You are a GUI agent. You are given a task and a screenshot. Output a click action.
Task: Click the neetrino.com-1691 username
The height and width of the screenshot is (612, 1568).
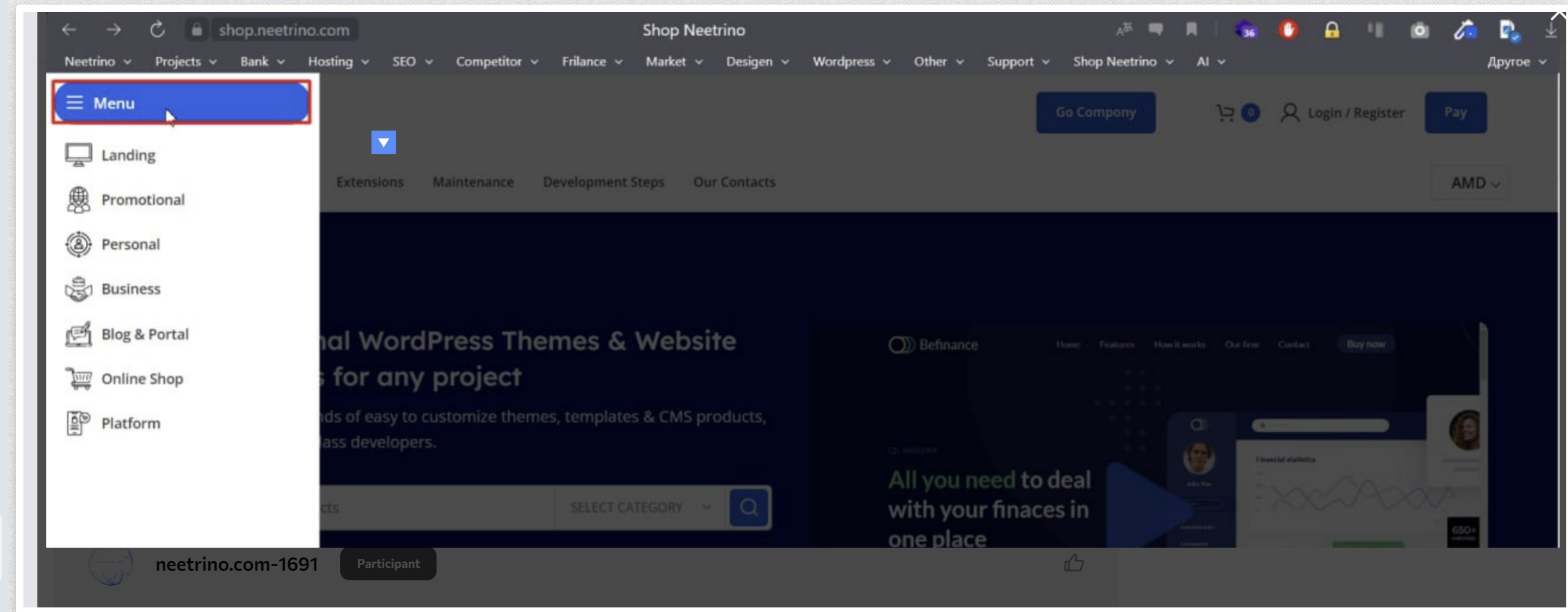[237, 564]
